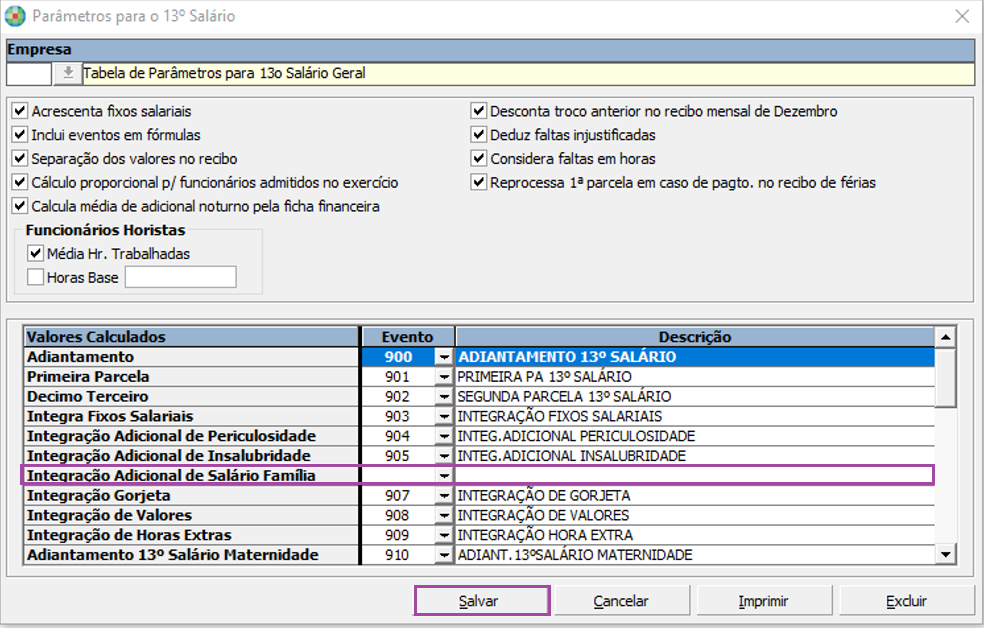Image resolution: width=984 pixels, height=628 pixels.
Task: Toggle Acrescenta fixos salariais checkbox
Action: coord(20,111)
